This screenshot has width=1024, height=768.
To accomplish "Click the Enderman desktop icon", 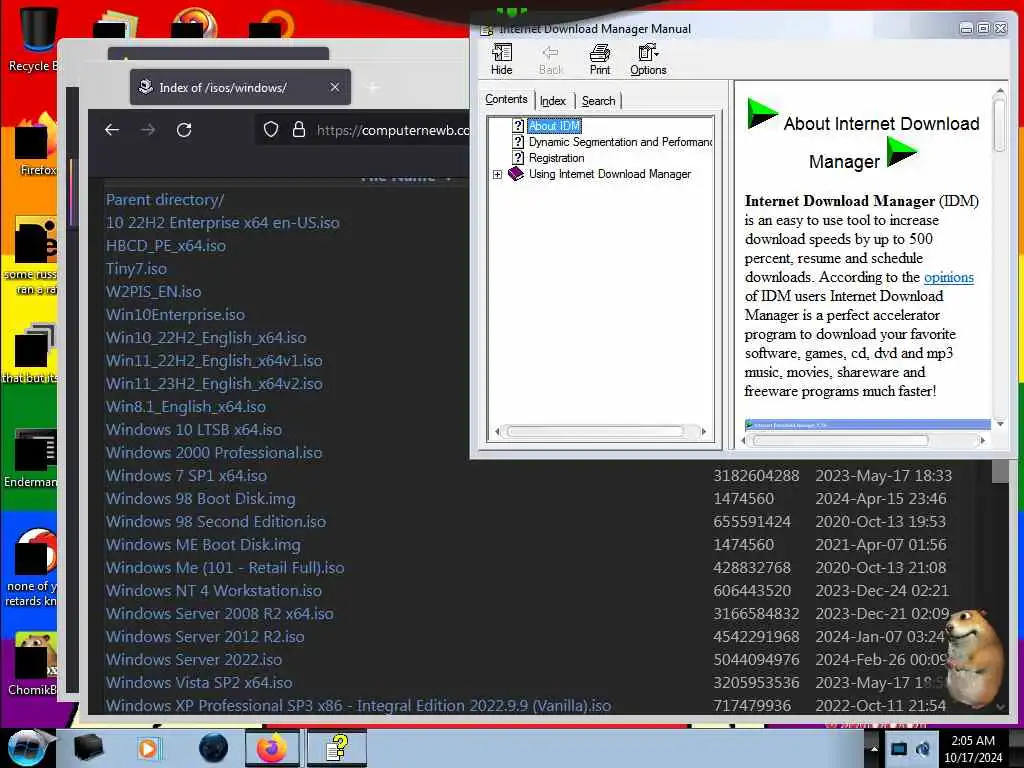I will point(33,458).
